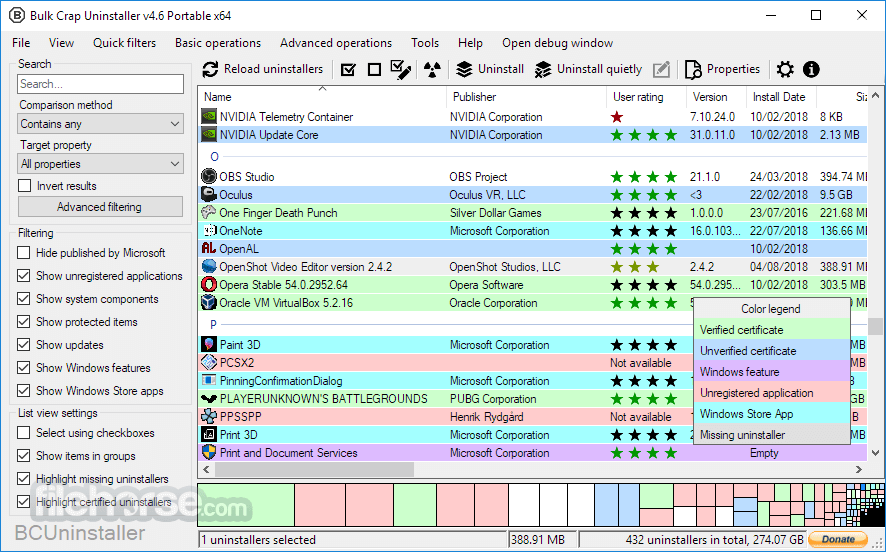This screenshot has height=552, width=886.
Task: Toggle Highlight missing uninstallers checkbox
Action: pos(24,479)
